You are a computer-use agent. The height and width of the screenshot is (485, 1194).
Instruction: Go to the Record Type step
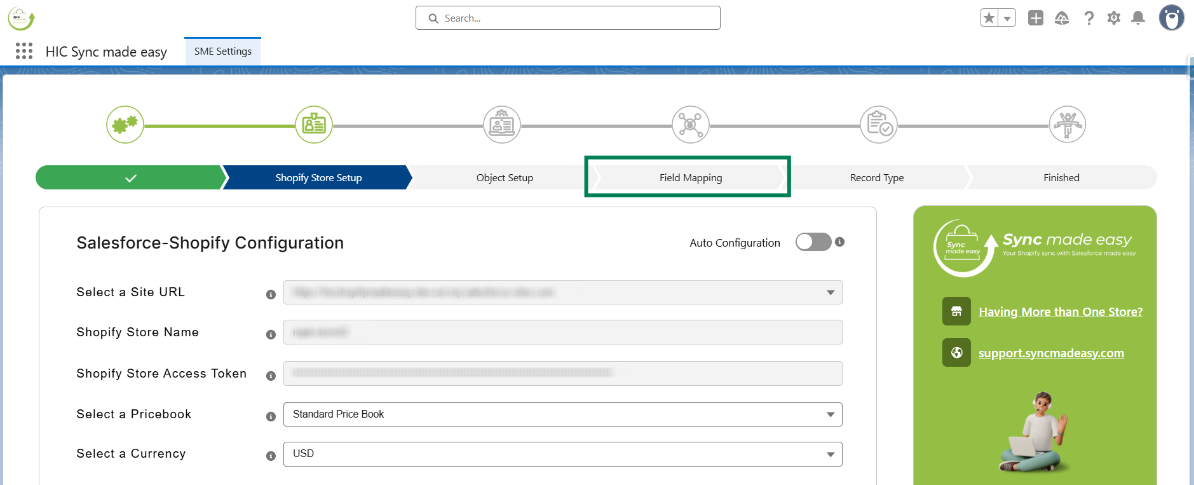(877, 177)
